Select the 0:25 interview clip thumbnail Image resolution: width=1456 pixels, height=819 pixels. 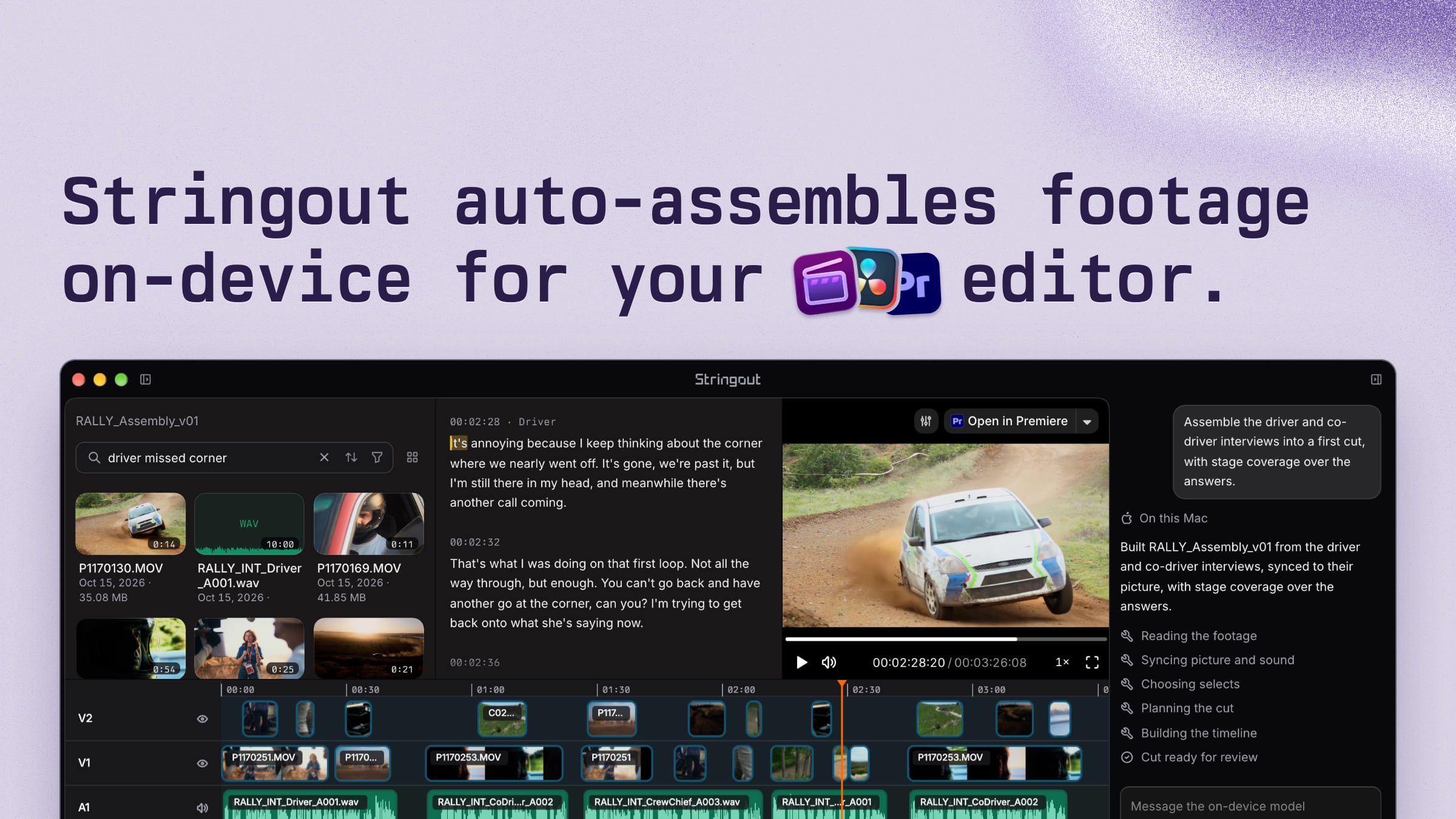click(x=249, y=648)
